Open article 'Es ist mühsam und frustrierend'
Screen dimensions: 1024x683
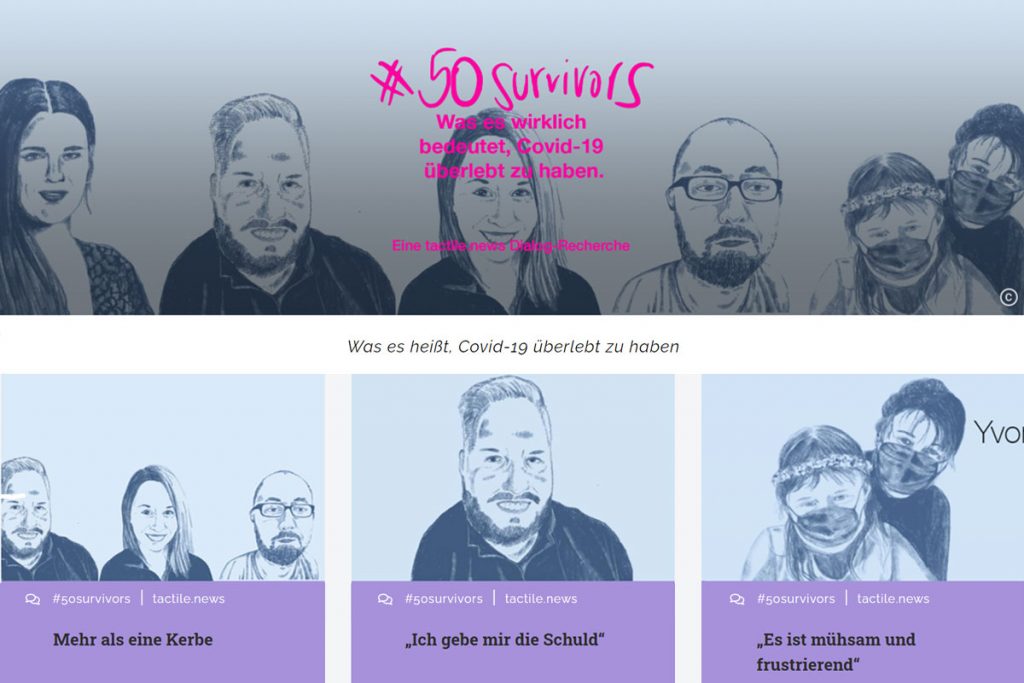click(x=836, y=652)
